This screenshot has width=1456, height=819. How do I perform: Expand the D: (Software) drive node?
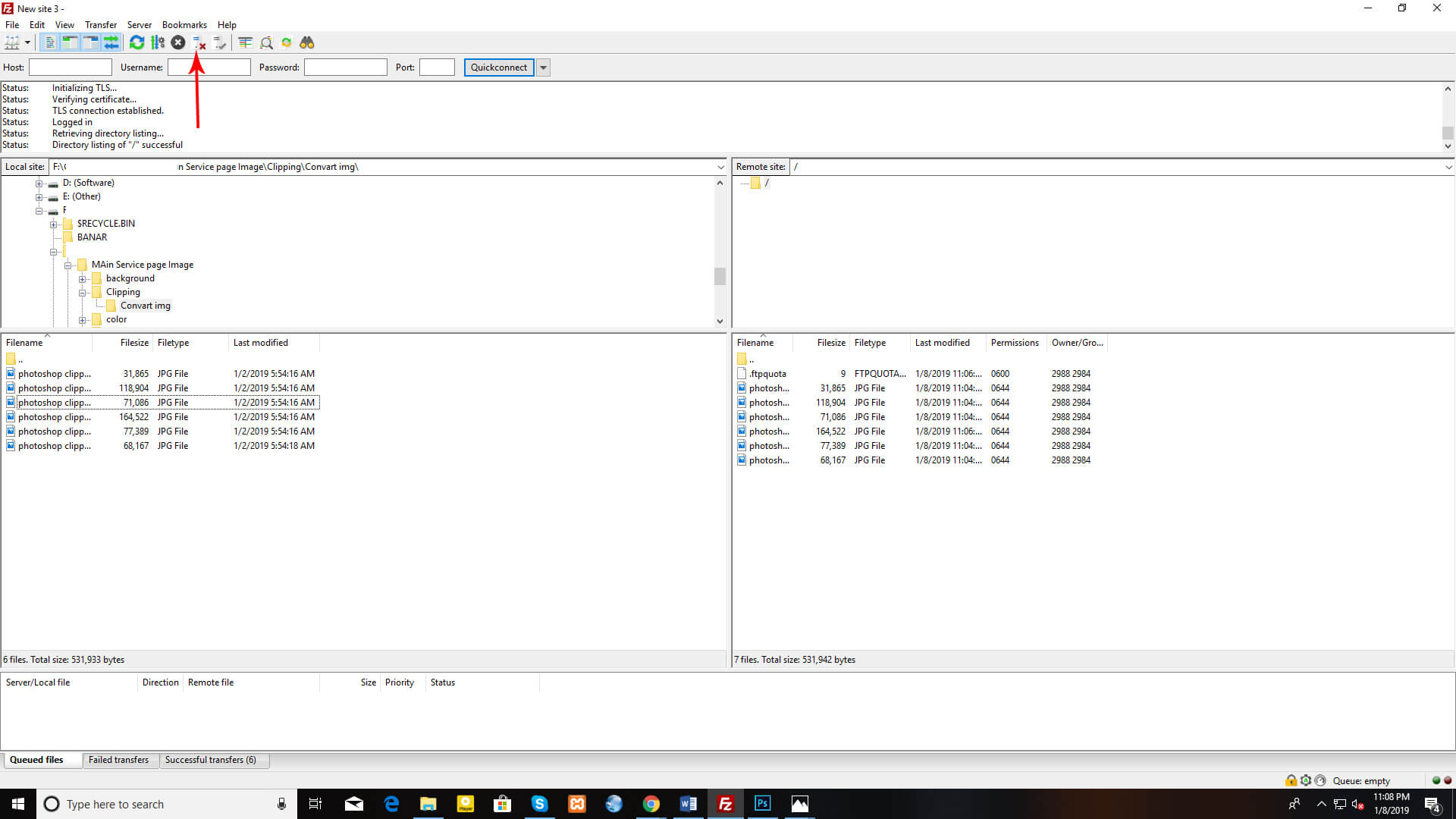tap(39, 184)
